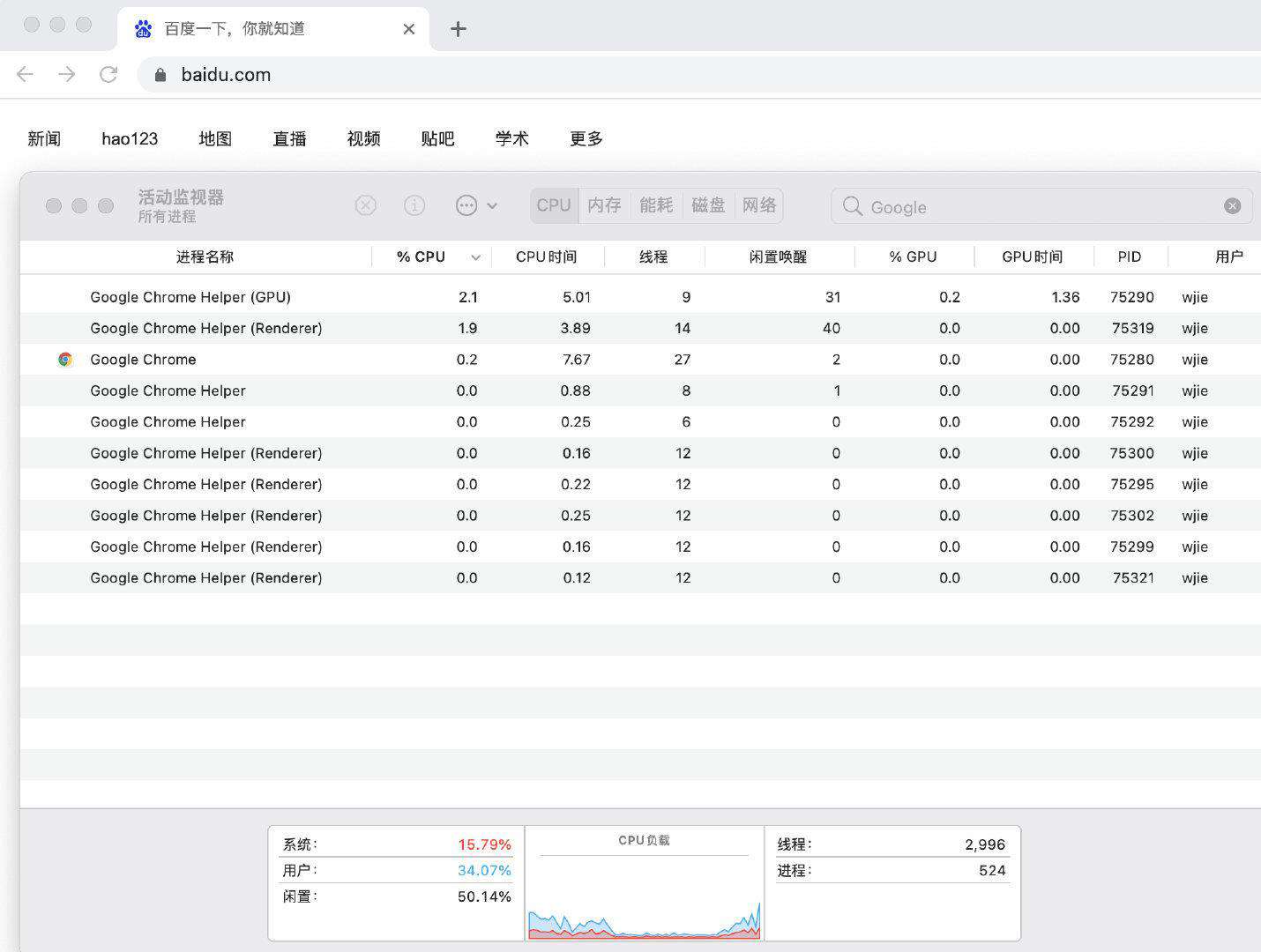Click the Google Chrome app icon in the process list
This screenshot has height=952, width=1261.
coord(65,360)
